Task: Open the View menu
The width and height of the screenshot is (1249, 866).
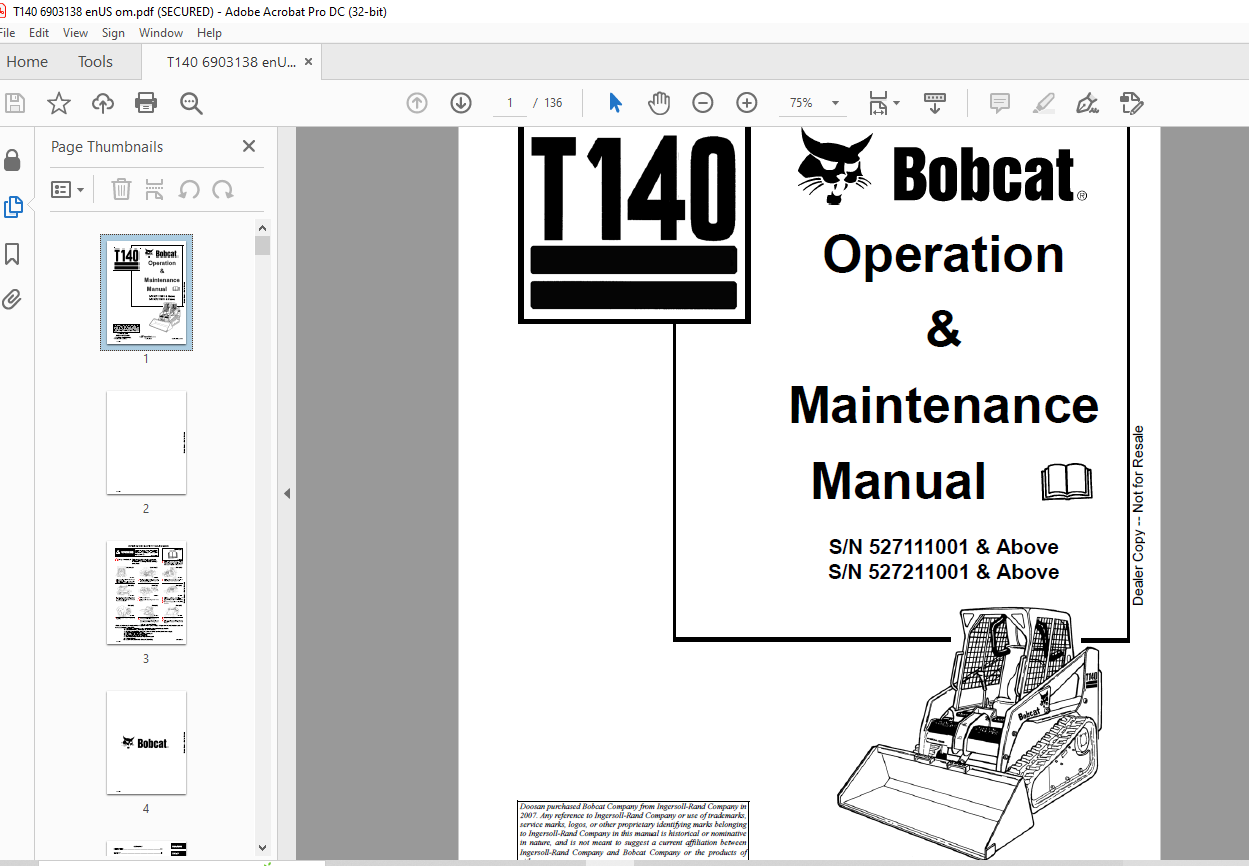Action: [76, 33]
